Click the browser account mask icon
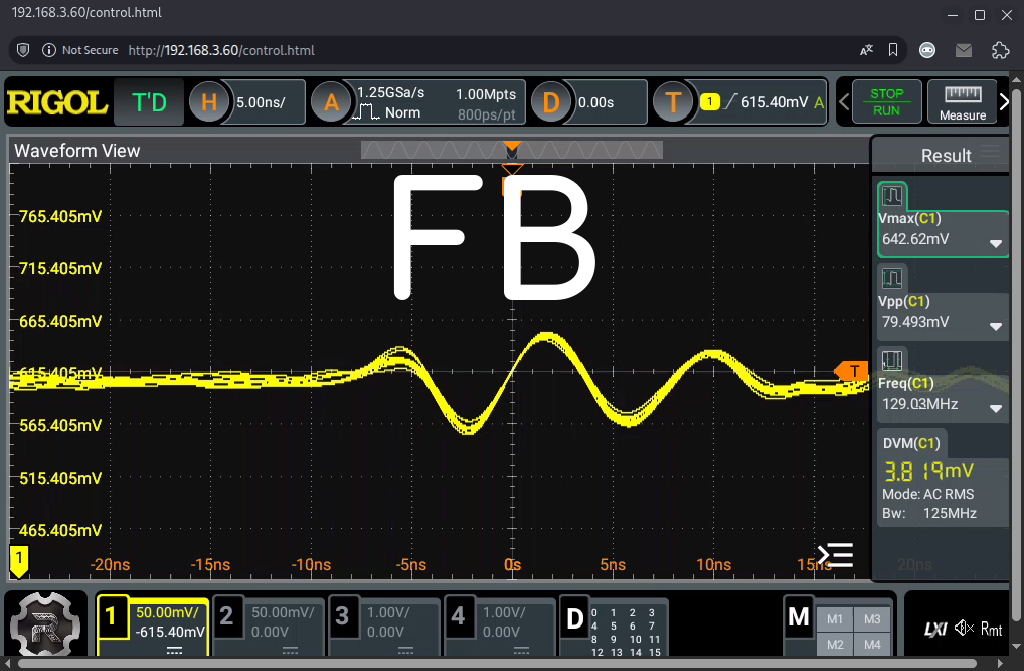The image size is (1024, 671). (x=927, y=50)
